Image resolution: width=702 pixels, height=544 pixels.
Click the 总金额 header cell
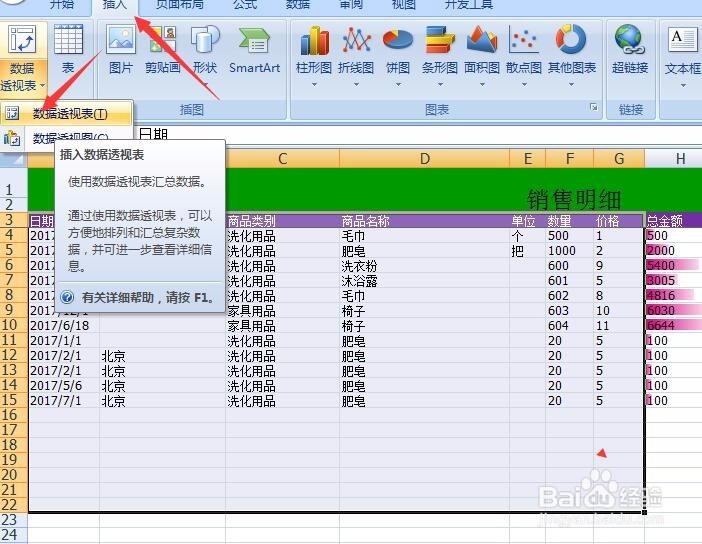tap(673, 220)
